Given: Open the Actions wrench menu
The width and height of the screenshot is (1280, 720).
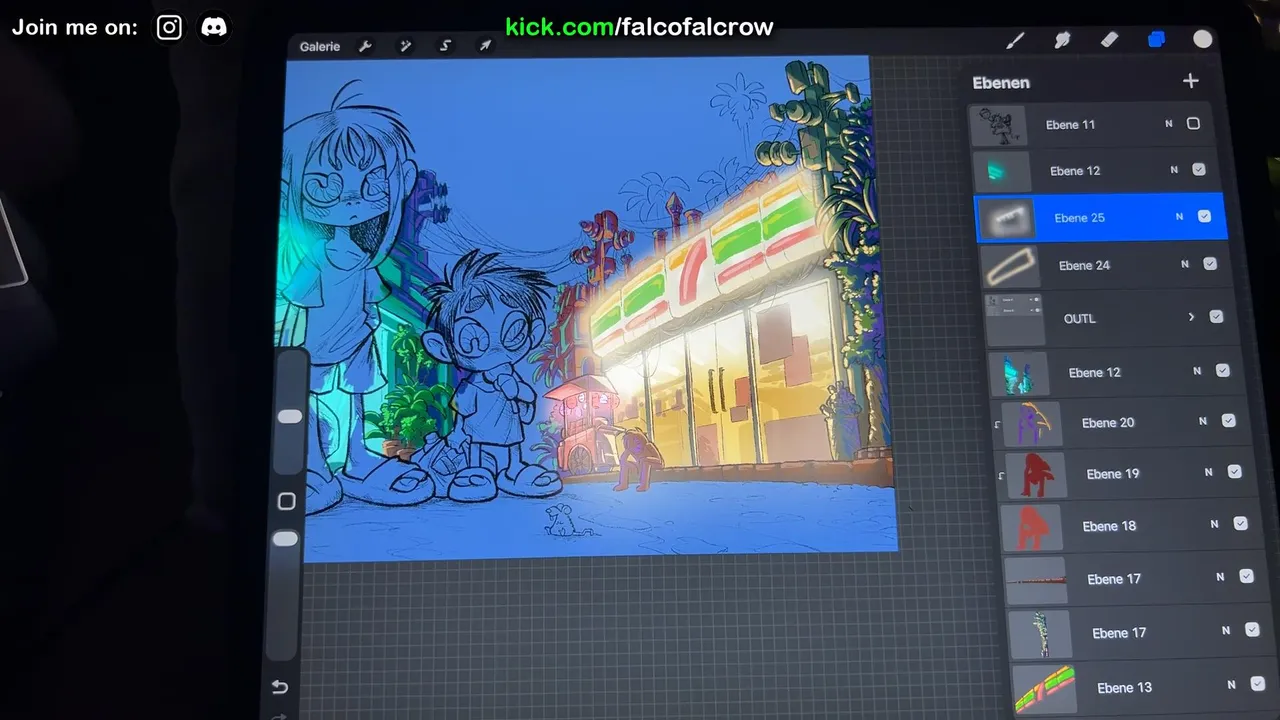Looking at the screenshot, I should (x=365, y=46).
